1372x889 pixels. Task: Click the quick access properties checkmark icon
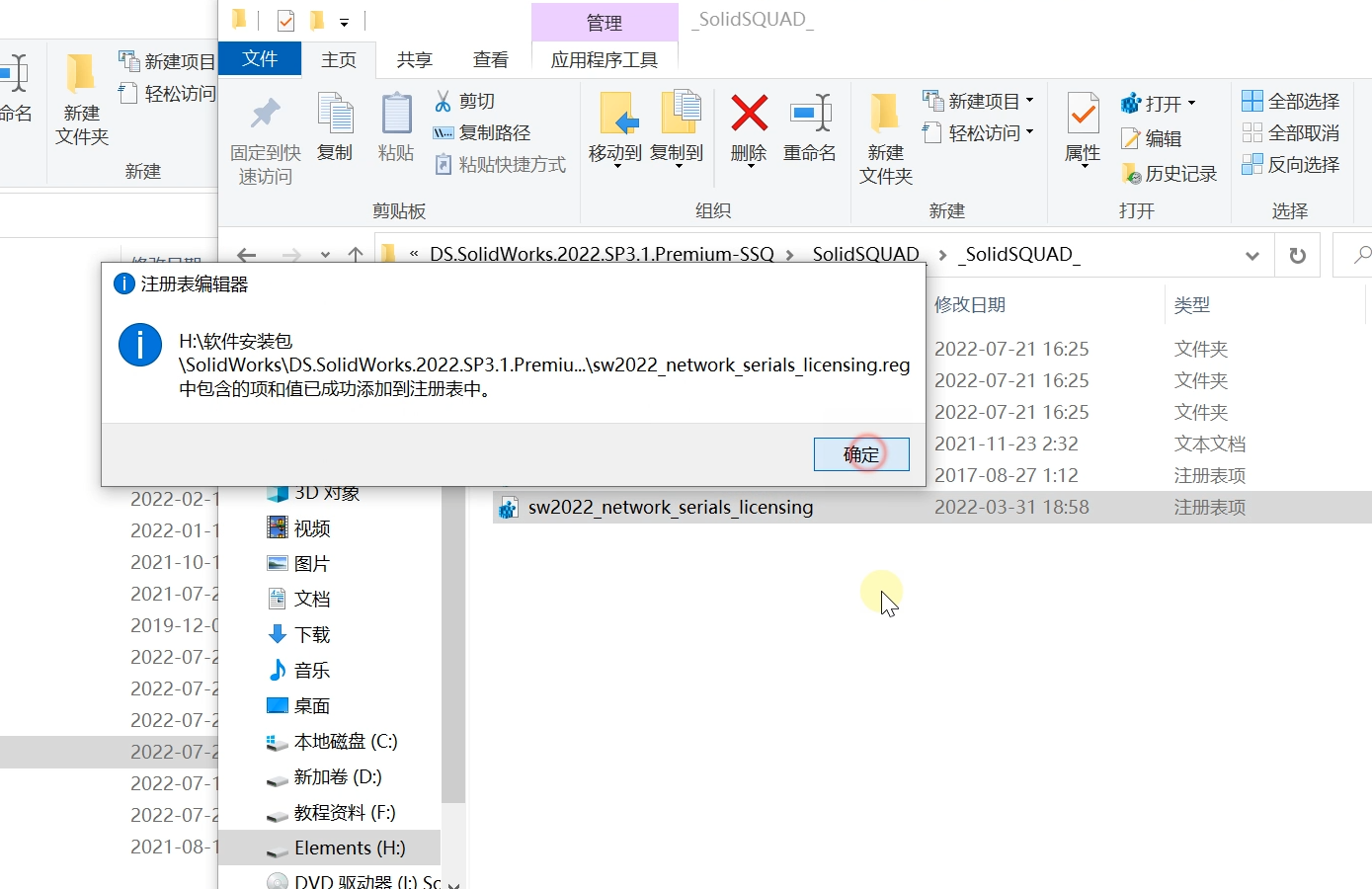coord(285,21)
